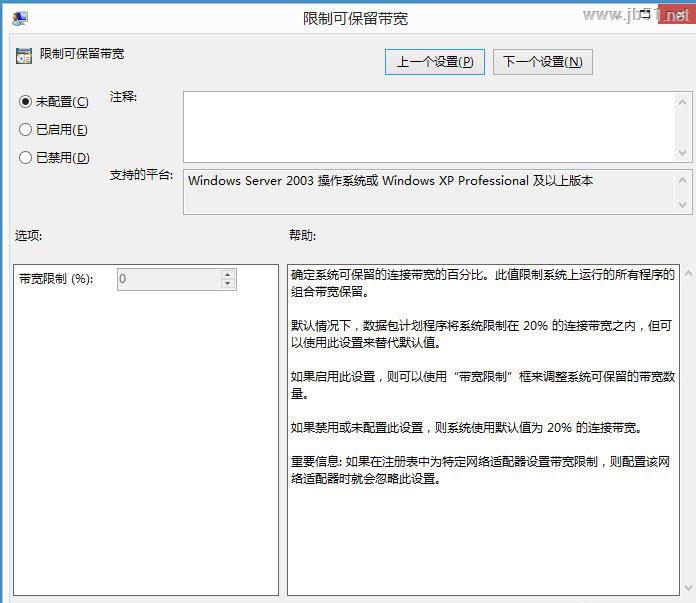
Task: Increase bandwidth limit with spinner up arrow
Action: (228, 274)
